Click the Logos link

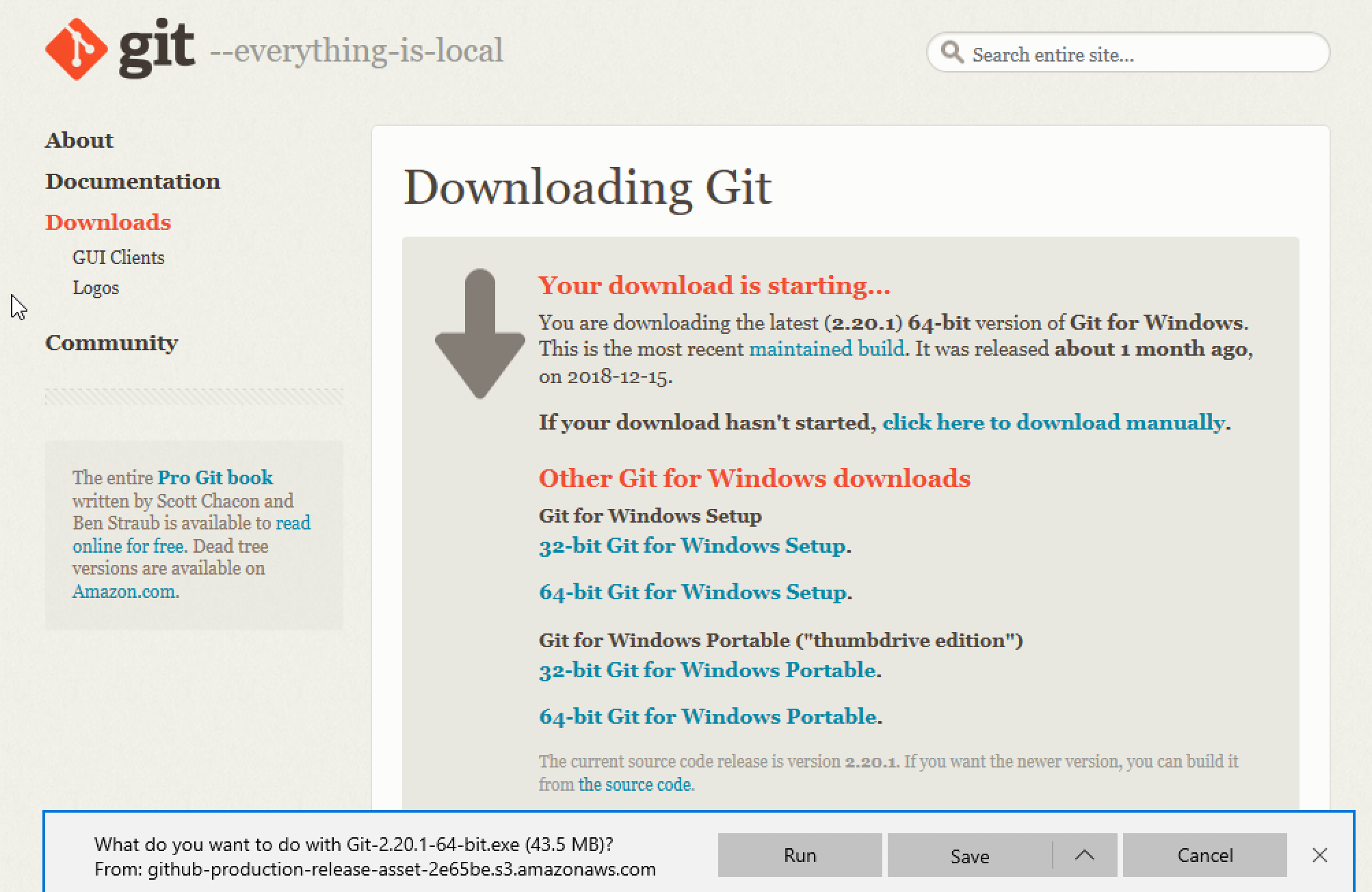97,287
